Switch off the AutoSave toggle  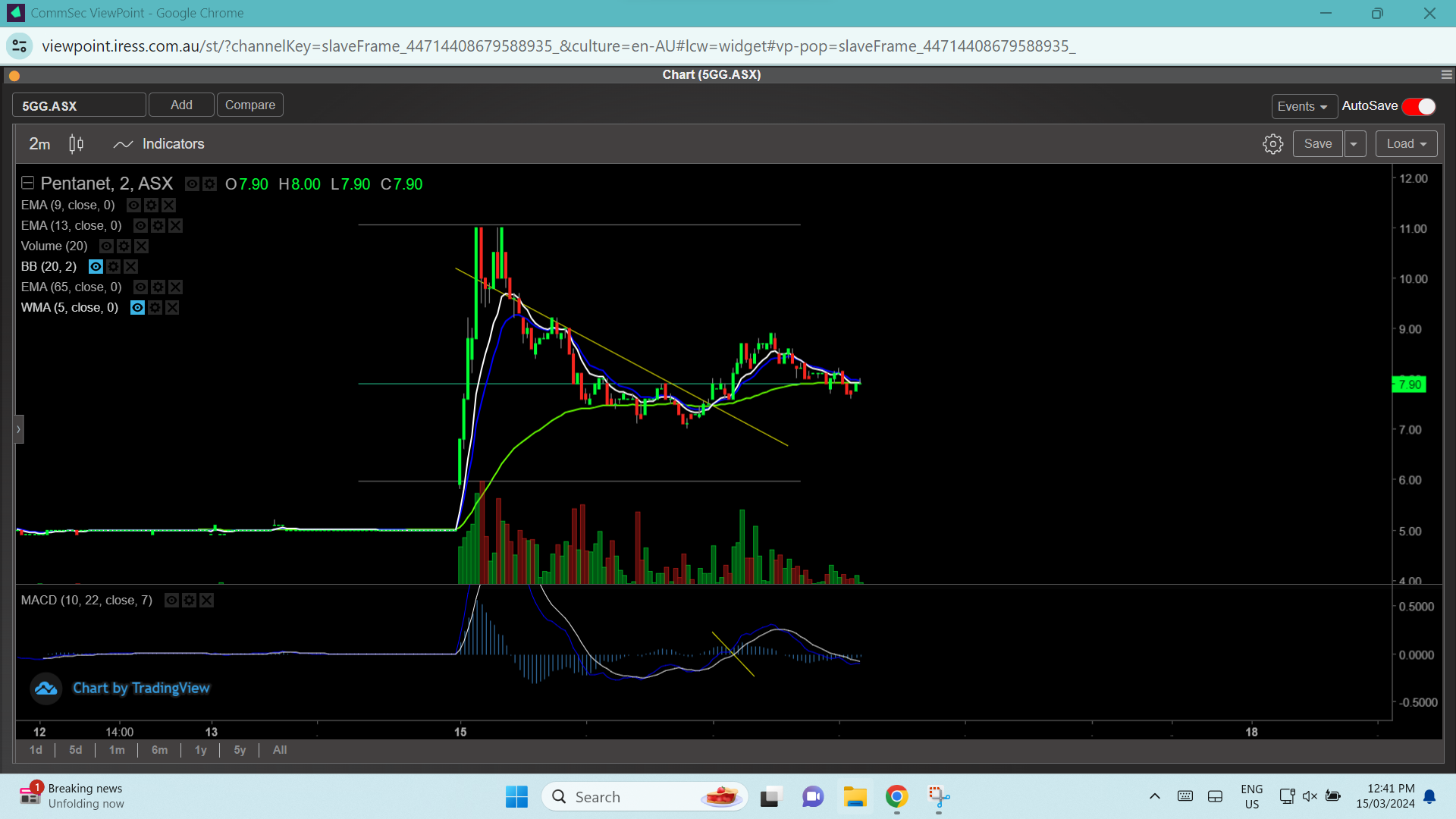click(x=1419, y=107)
